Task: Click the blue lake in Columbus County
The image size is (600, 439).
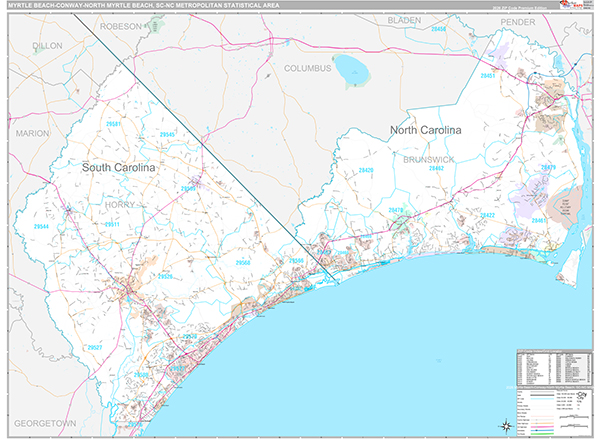Action: coord(351,69)
